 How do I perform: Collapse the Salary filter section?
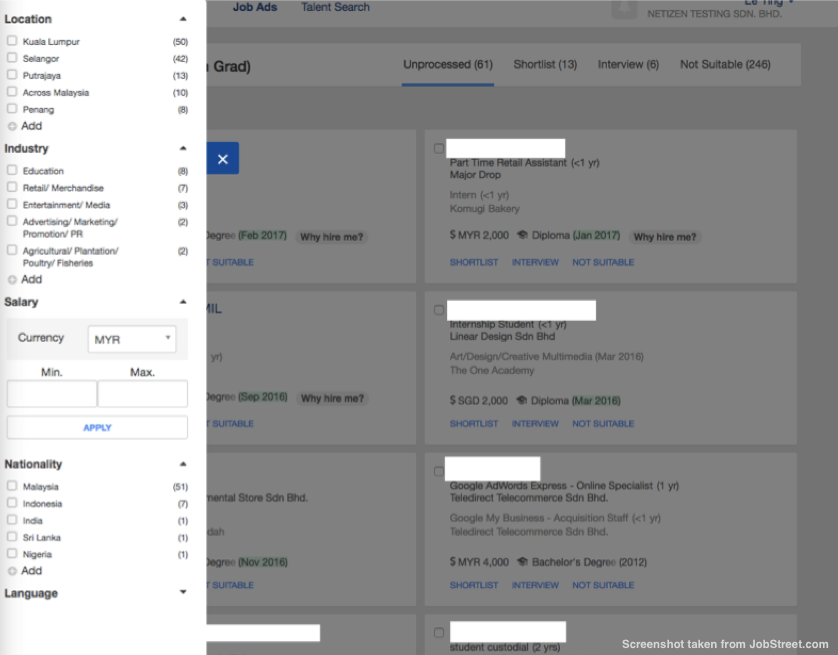[x=183, y=300]
